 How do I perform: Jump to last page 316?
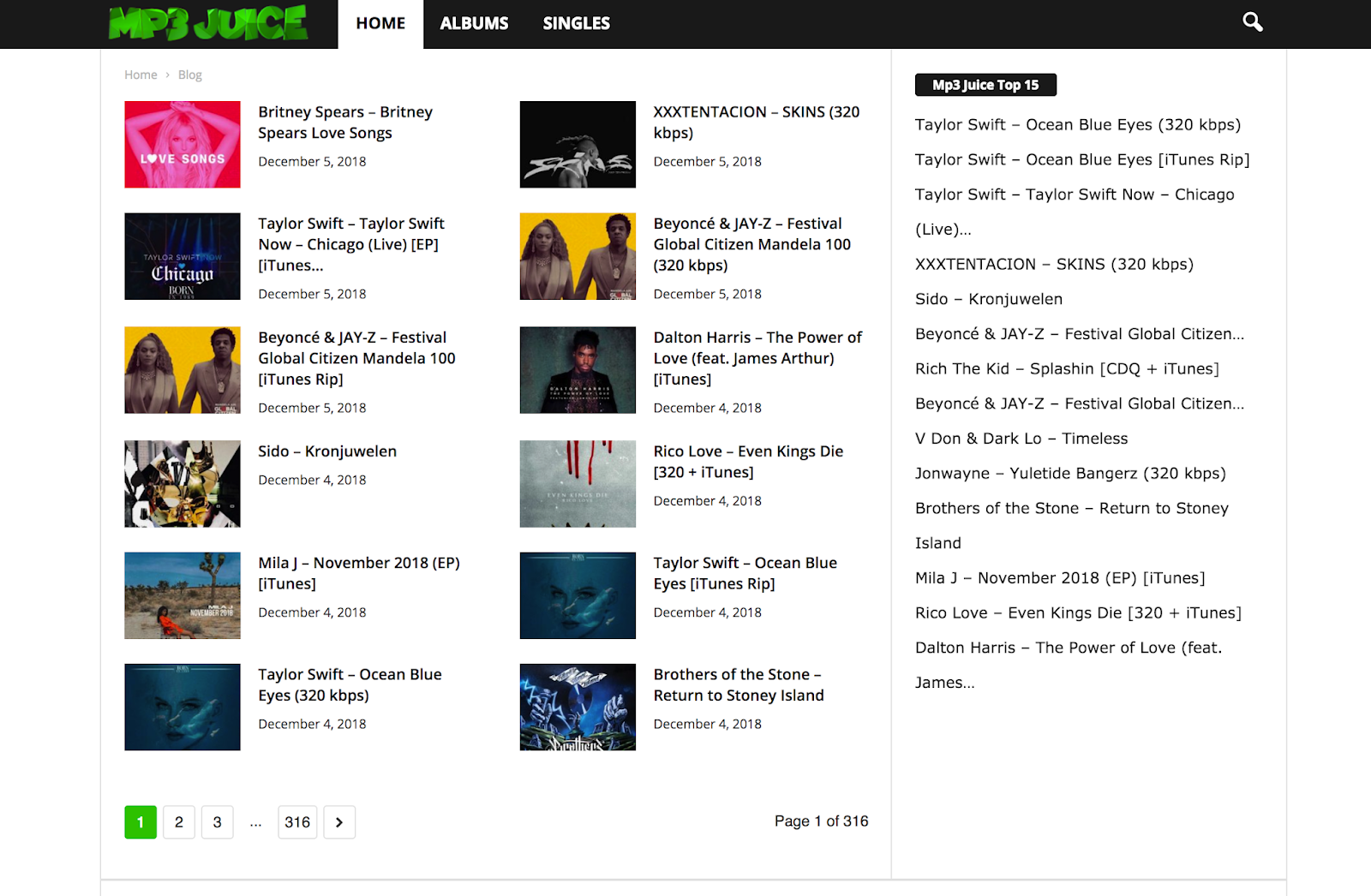[x=297, y=822]
